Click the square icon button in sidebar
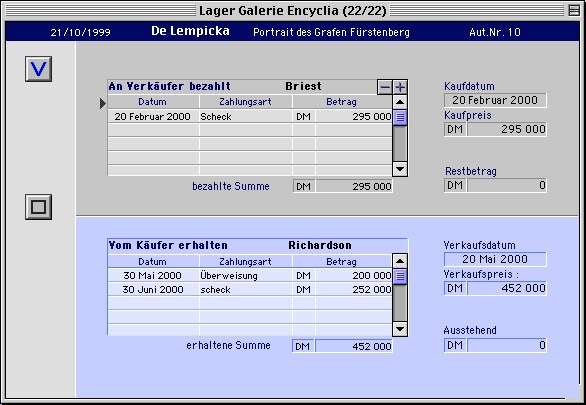 click(38, 207)
